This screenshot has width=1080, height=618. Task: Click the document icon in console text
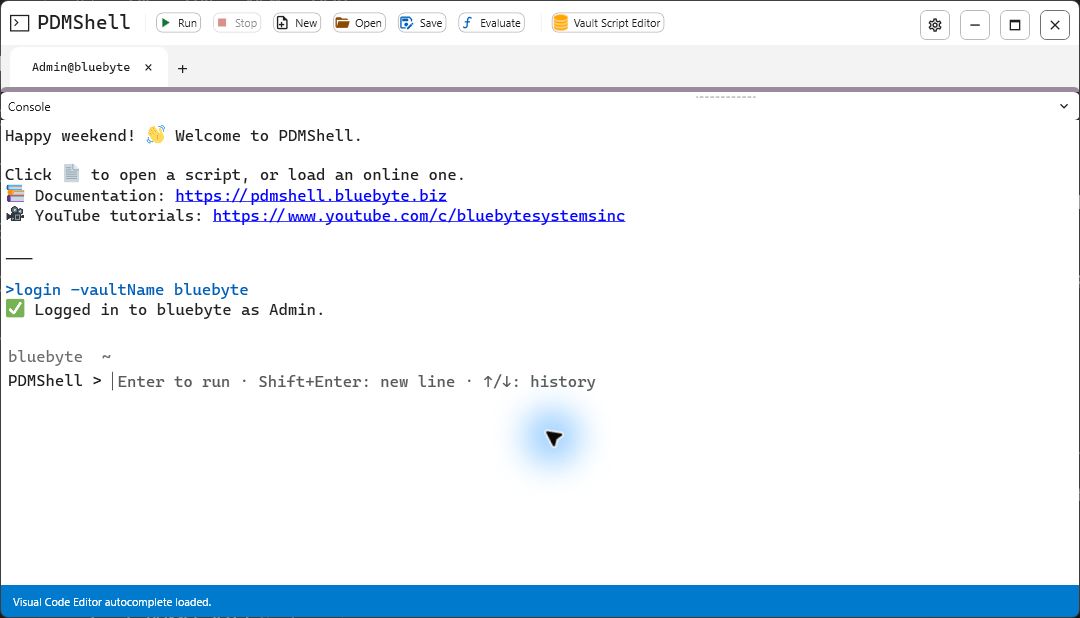[x=71, y=173]
